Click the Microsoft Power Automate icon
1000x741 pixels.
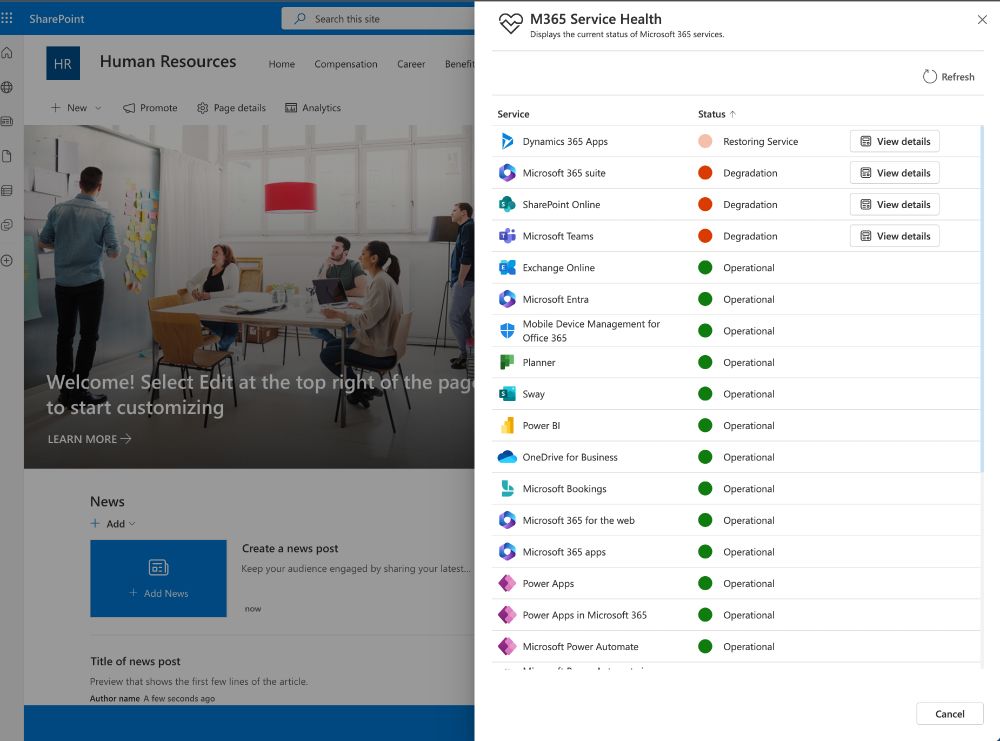507,646
